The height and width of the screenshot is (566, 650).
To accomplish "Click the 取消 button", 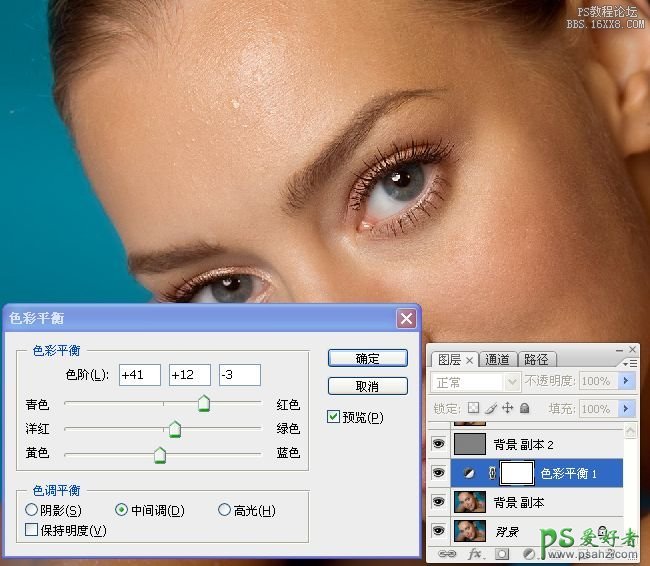I will tap(367, 386).
